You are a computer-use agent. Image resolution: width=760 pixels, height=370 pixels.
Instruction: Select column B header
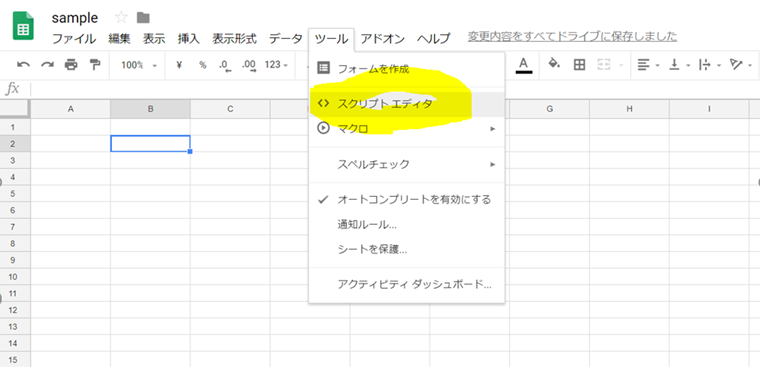click(x=150, y=109)
